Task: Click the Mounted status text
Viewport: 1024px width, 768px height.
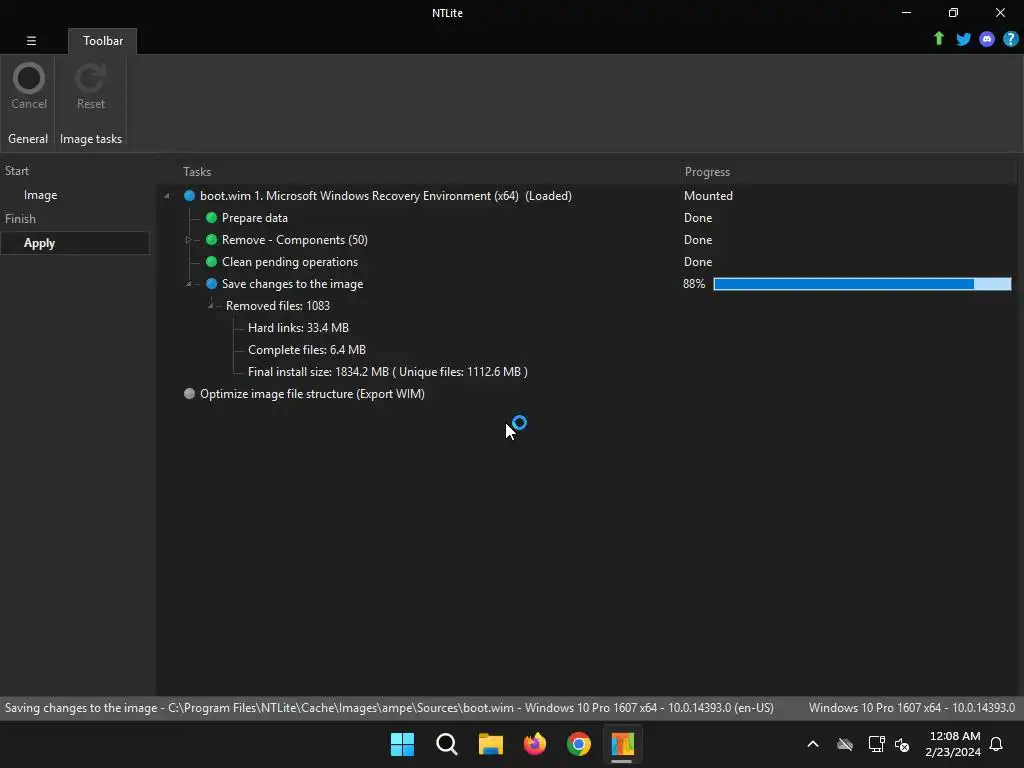Action: 708,196
